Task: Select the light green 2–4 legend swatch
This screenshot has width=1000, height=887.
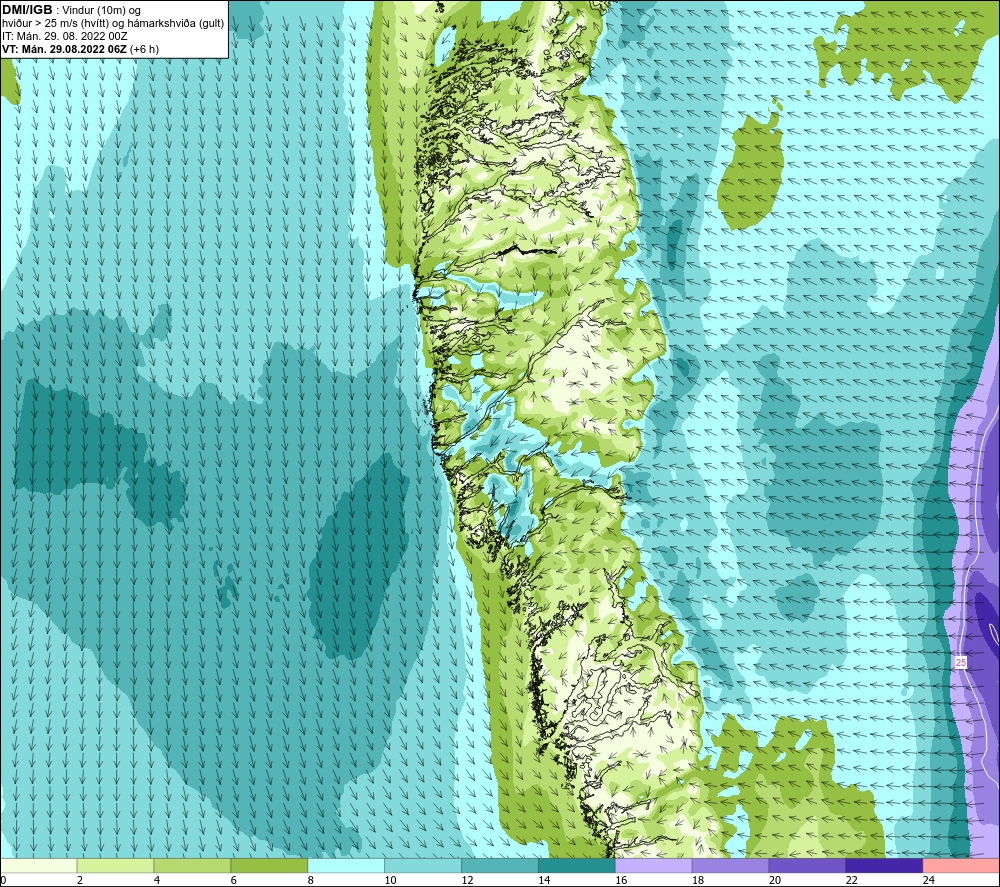Action: tap(115, 865)
